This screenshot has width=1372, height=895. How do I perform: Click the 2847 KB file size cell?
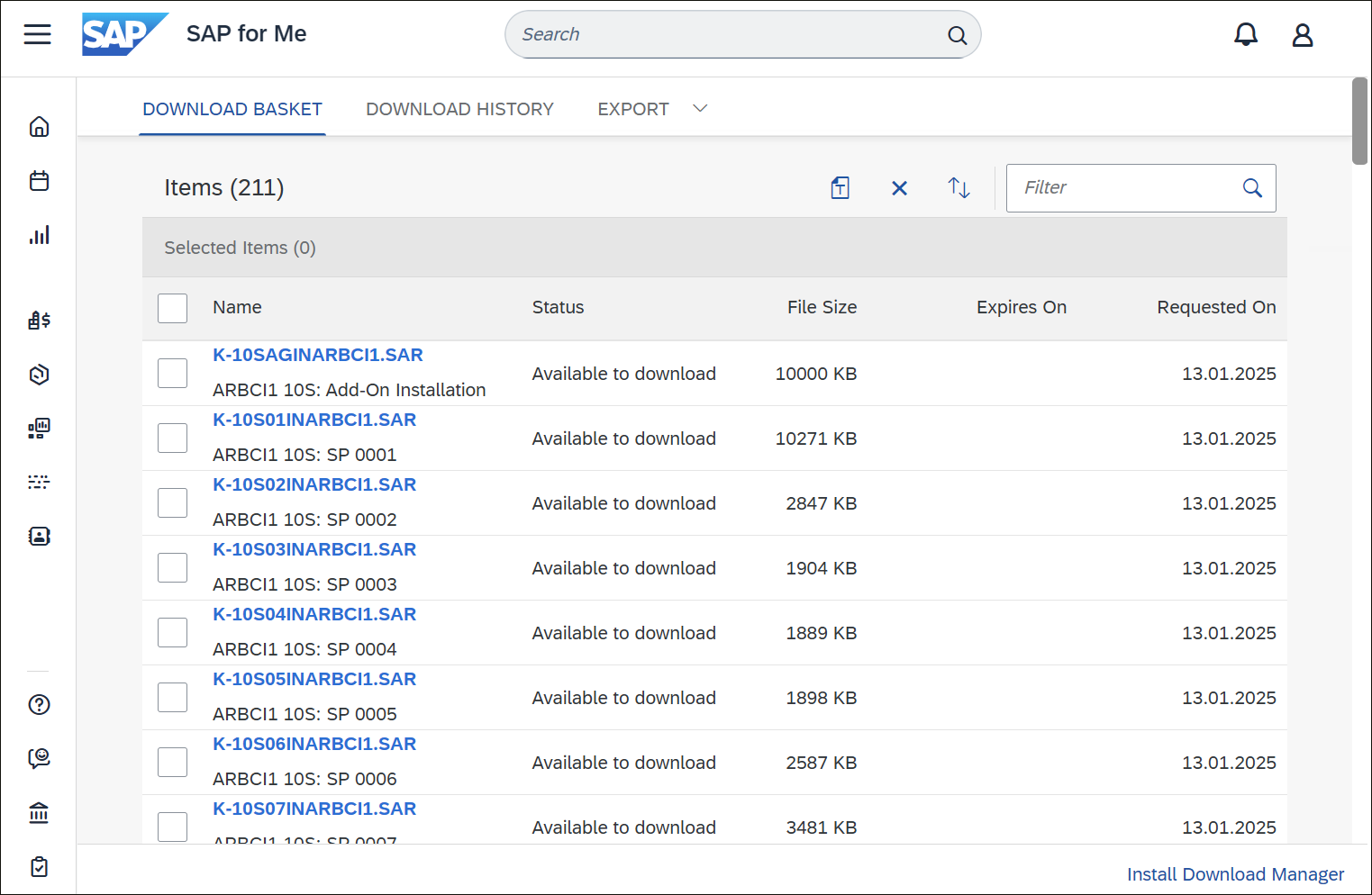[822, 503]
